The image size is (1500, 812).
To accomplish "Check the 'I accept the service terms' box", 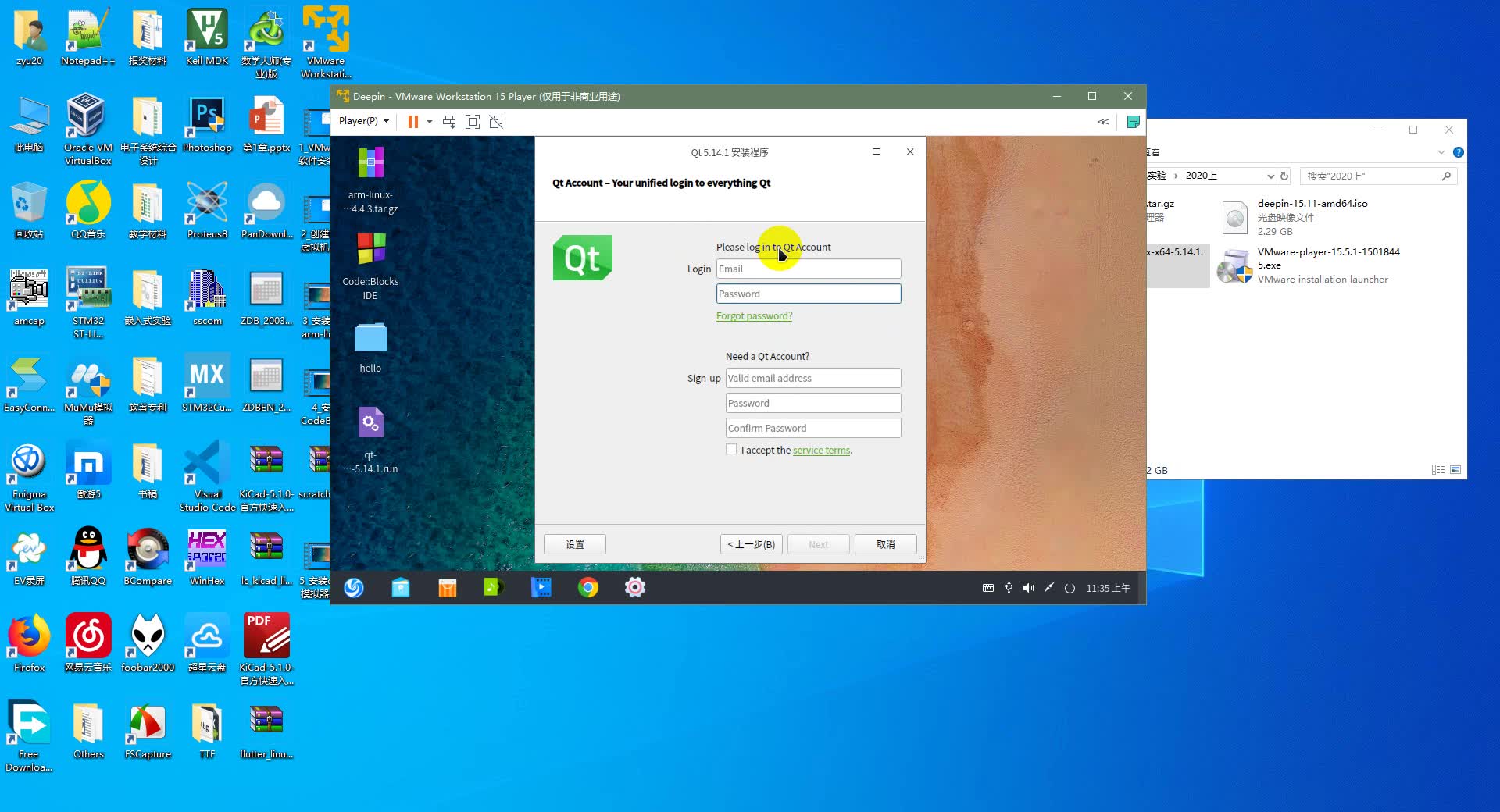I will click(x=731, y=450).
